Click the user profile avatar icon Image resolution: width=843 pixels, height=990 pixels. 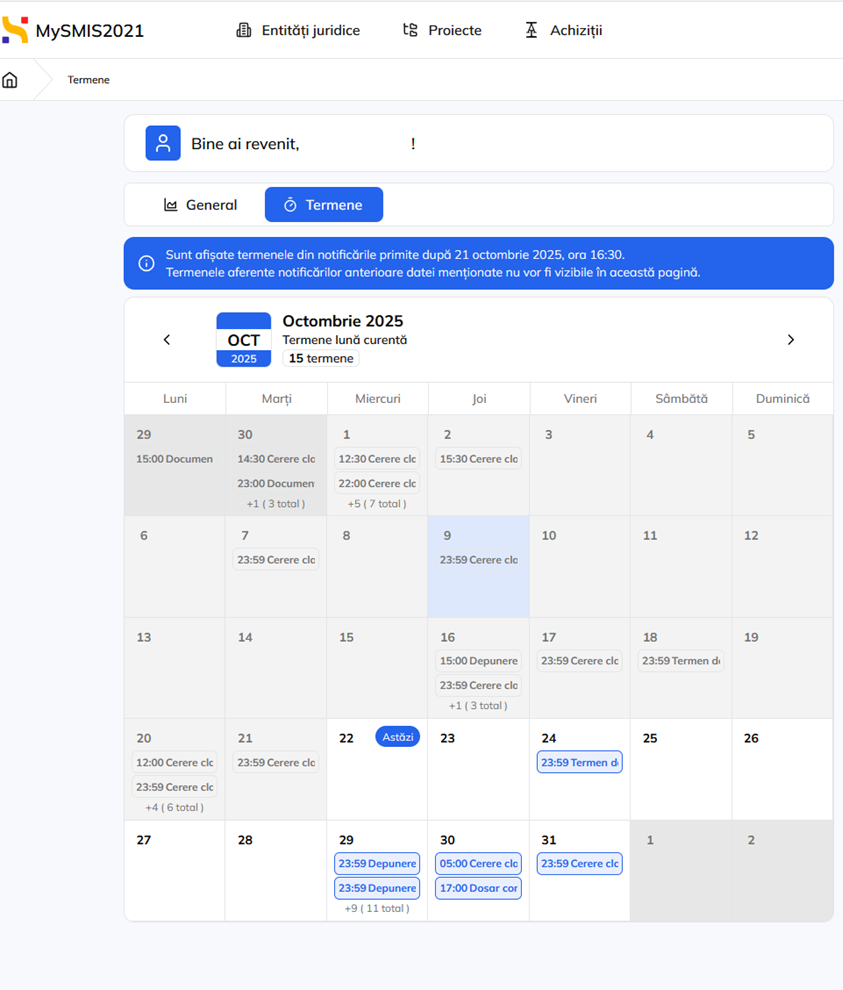click(163, 143)
